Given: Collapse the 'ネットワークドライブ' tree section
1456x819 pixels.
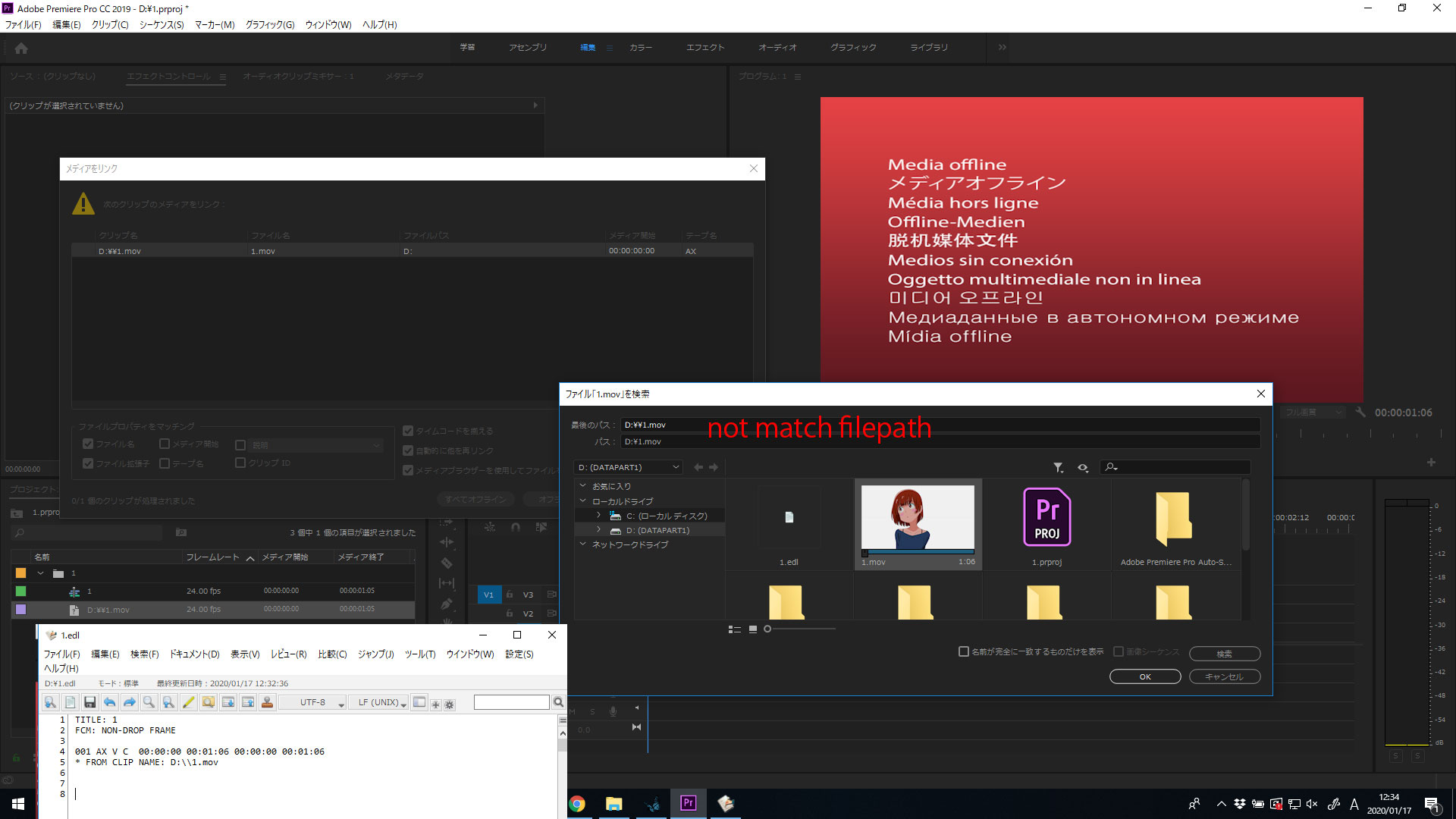Looking at the screenshot, I should 582,544.
